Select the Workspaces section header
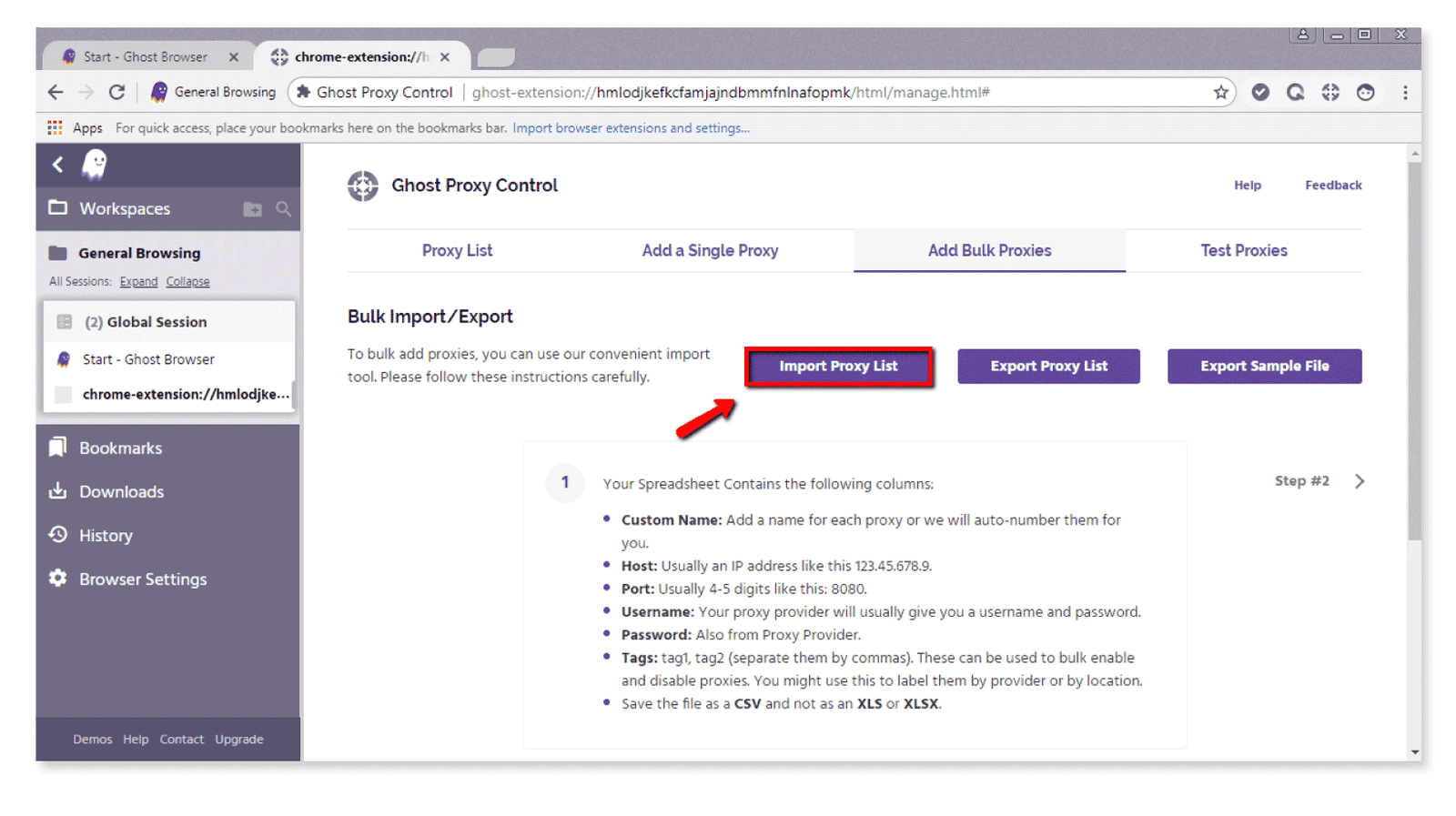This screenshot has width=1456, height=816. pos(125,208)
